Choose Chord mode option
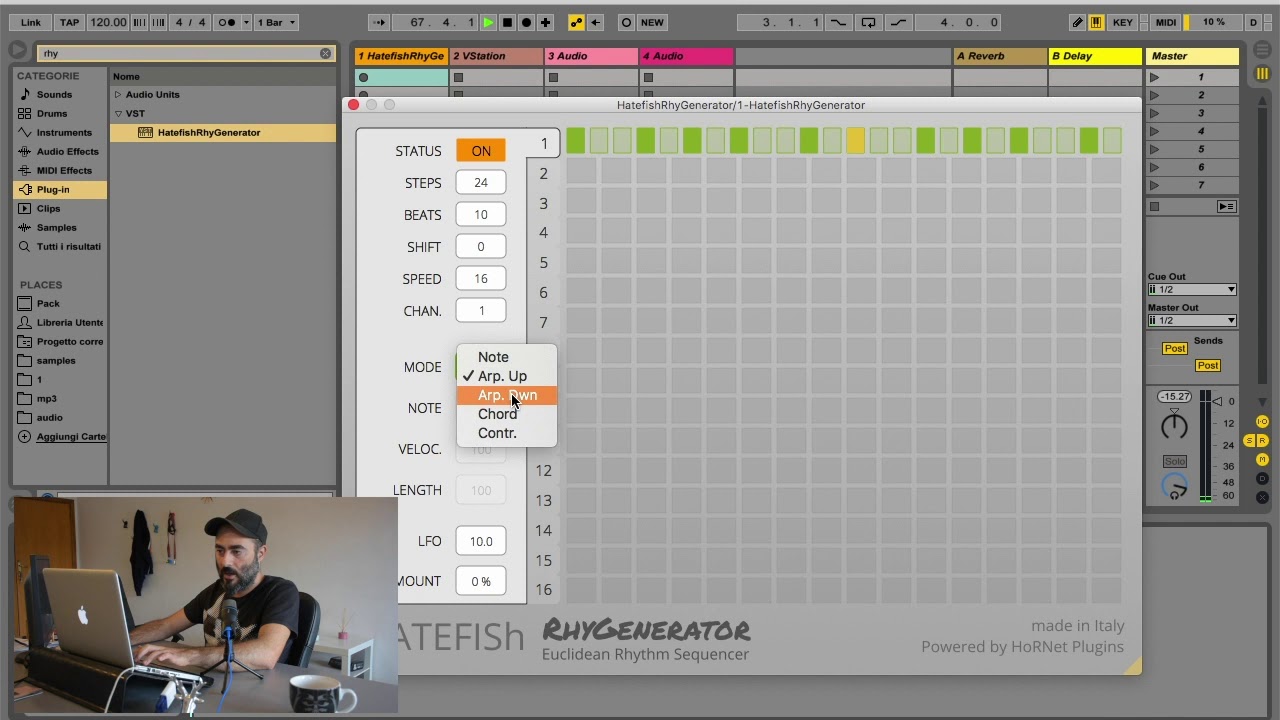1280x720 pixels. (506, 414)
